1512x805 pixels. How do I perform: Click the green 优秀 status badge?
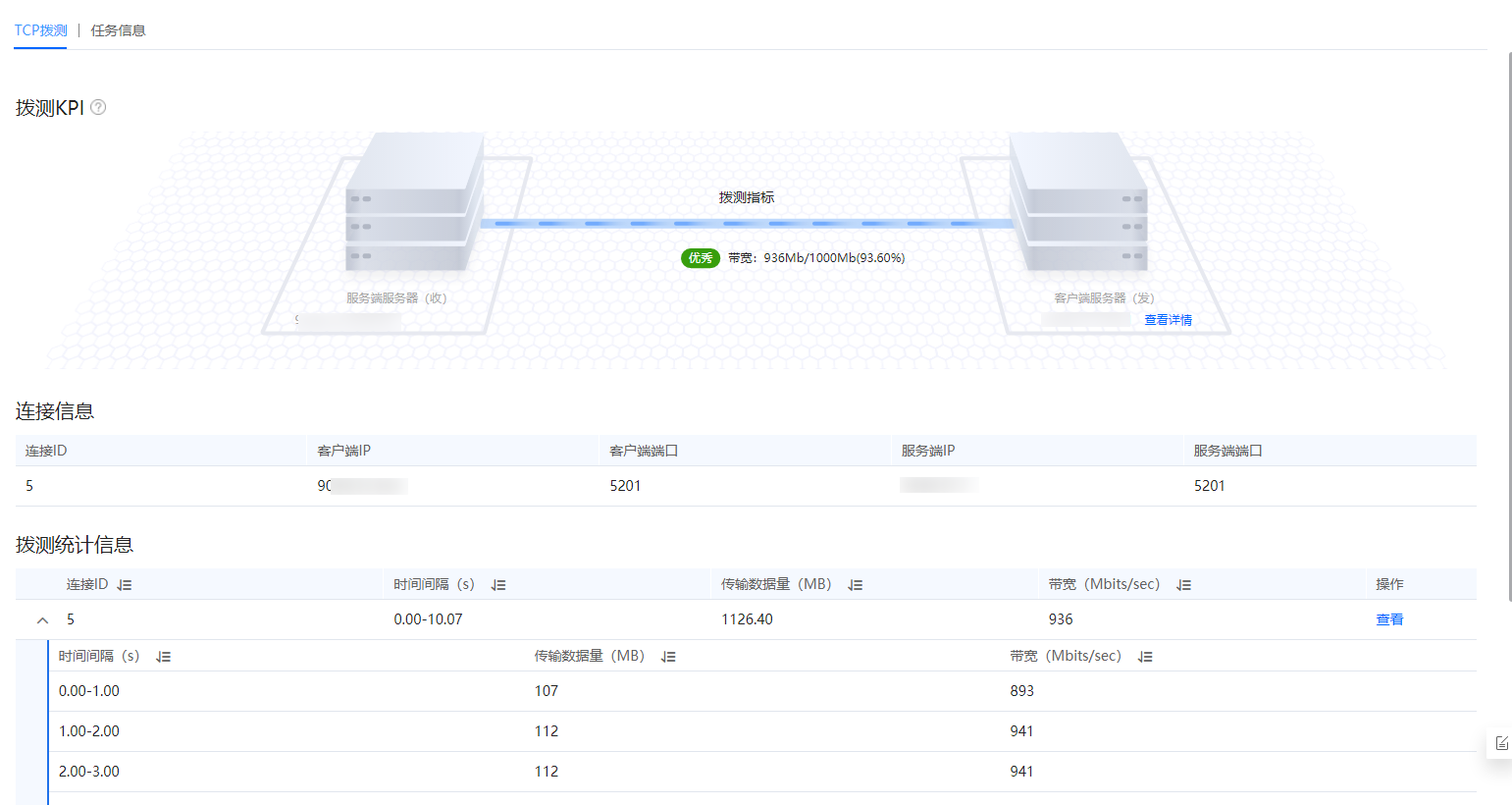pos(701,258)
